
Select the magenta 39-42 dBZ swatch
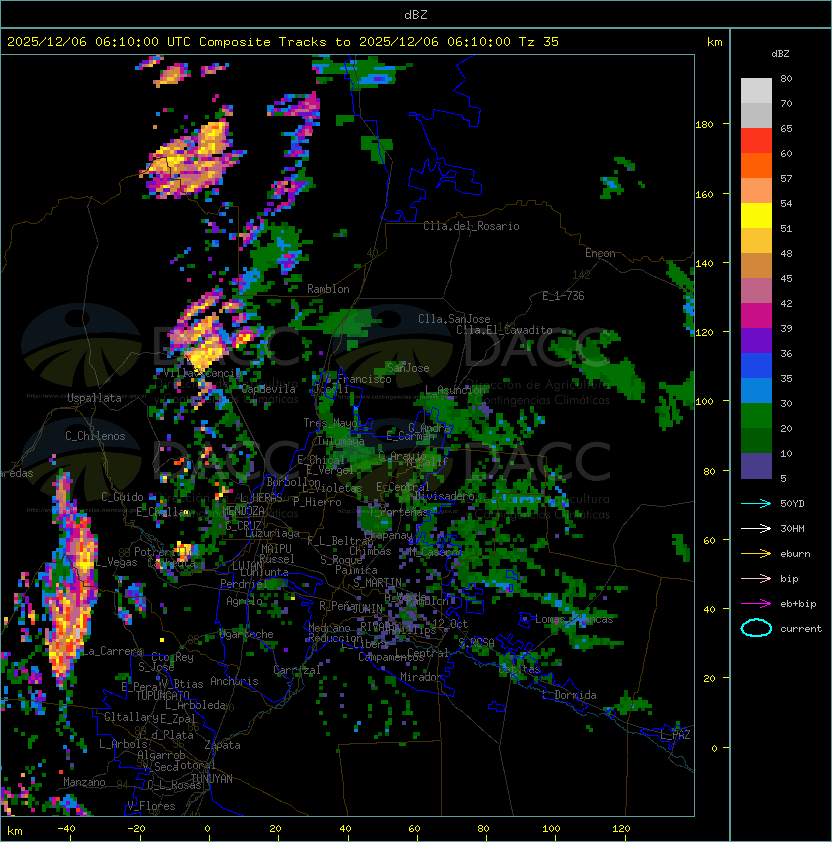coord(756,315)
